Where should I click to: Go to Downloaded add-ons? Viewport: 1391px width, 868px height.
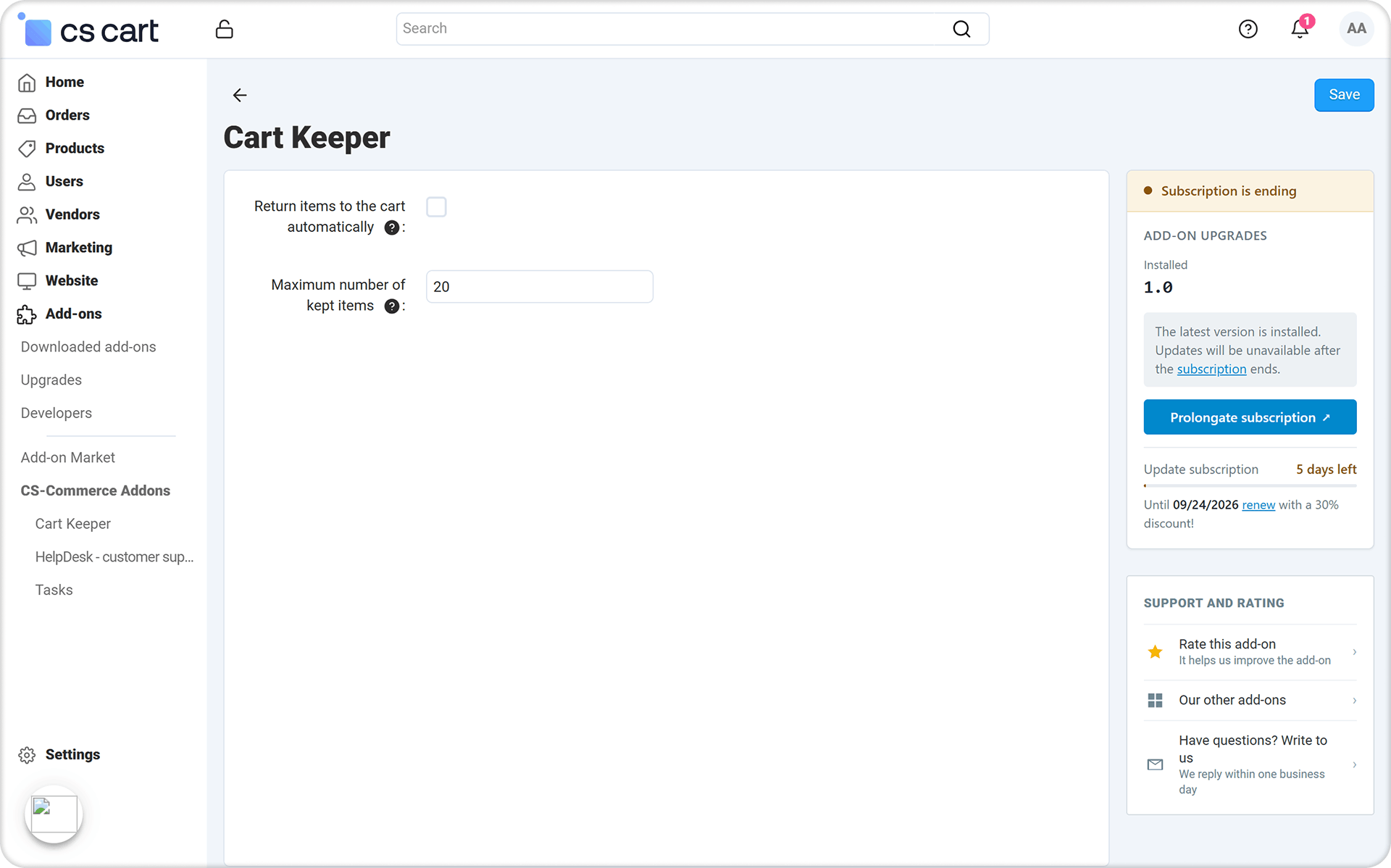click(x=88, y=347)
